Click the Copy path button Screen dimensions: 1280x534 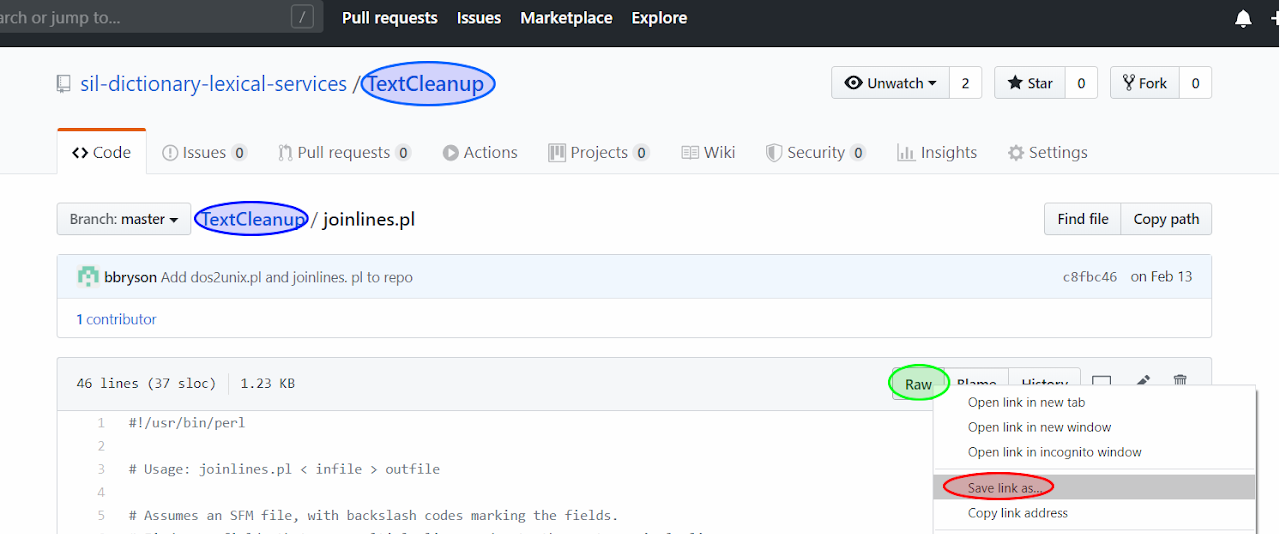point(1166,219)
